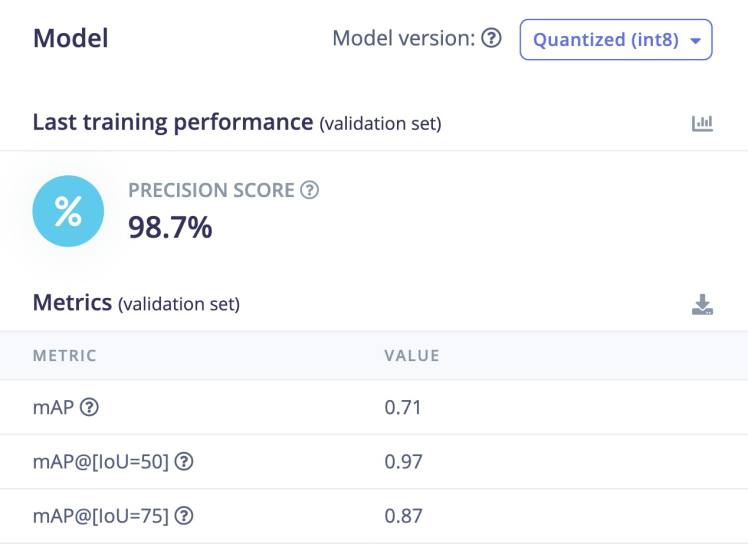Click the Metrics section heading
Viewport: 748px width, 544px height.
click(x=72, y=302)
